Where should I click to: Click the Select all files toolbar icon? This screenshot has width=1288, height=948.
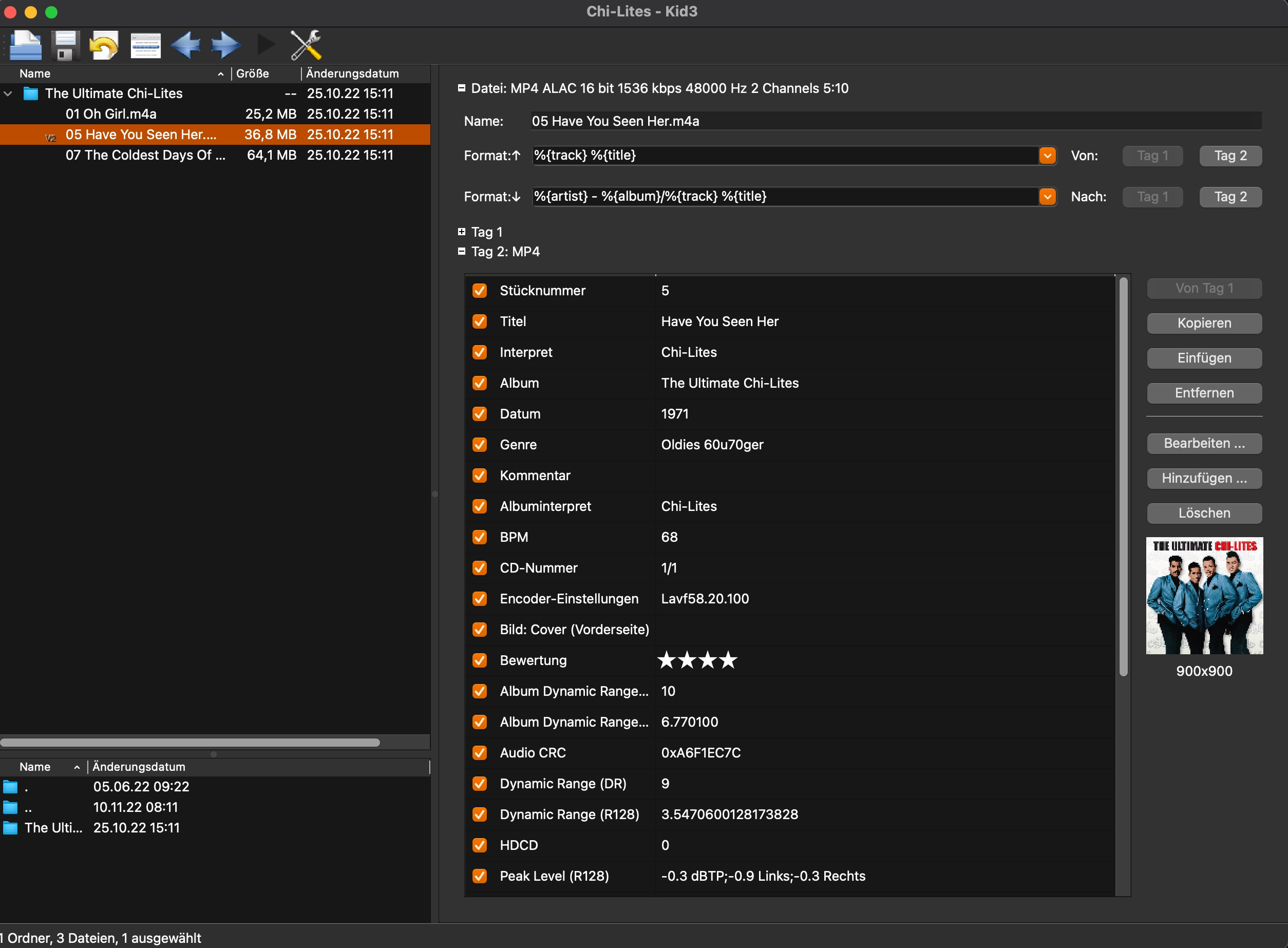[x=145, y=45]
